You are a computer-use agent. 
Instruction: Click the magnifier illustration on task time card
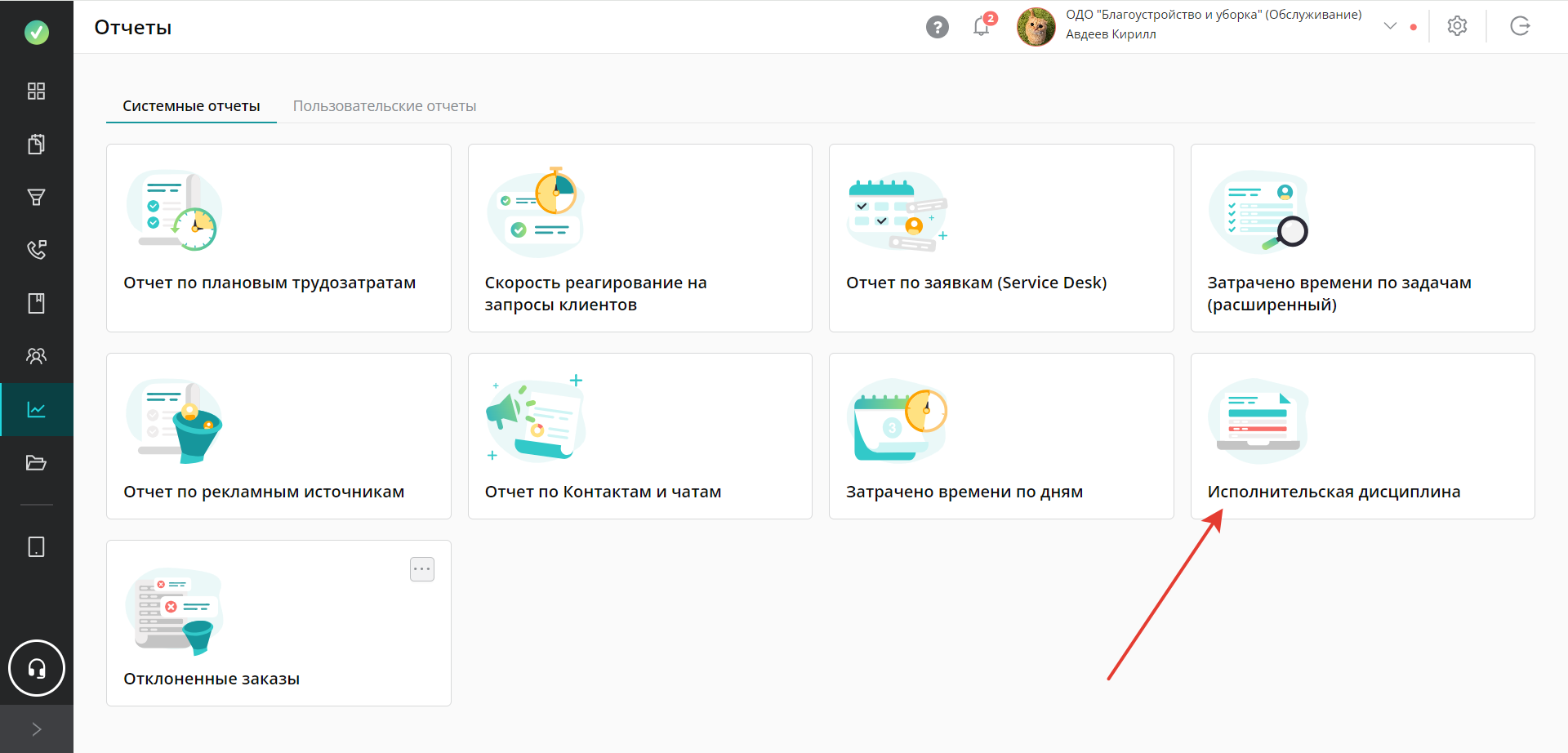1258,212
